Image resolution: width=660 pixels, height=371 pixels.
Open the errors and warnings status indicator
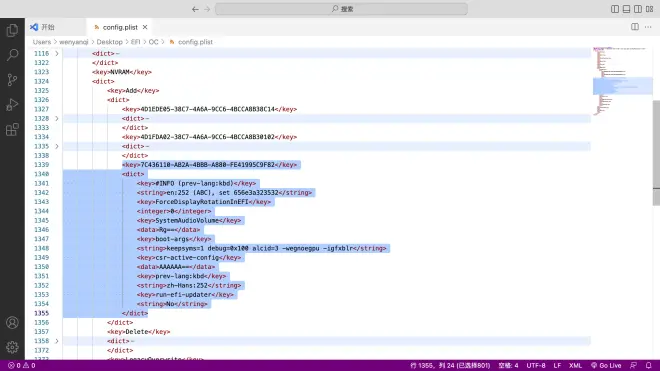22,366
